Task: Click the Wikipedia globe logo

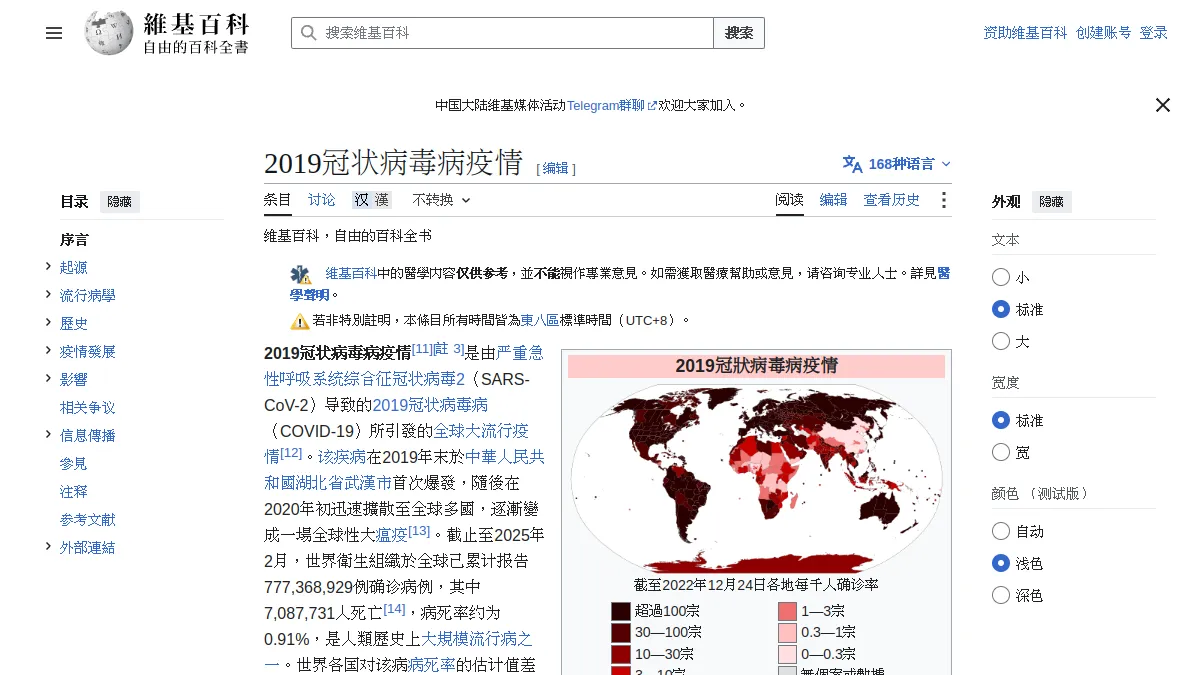Action: 109,33
